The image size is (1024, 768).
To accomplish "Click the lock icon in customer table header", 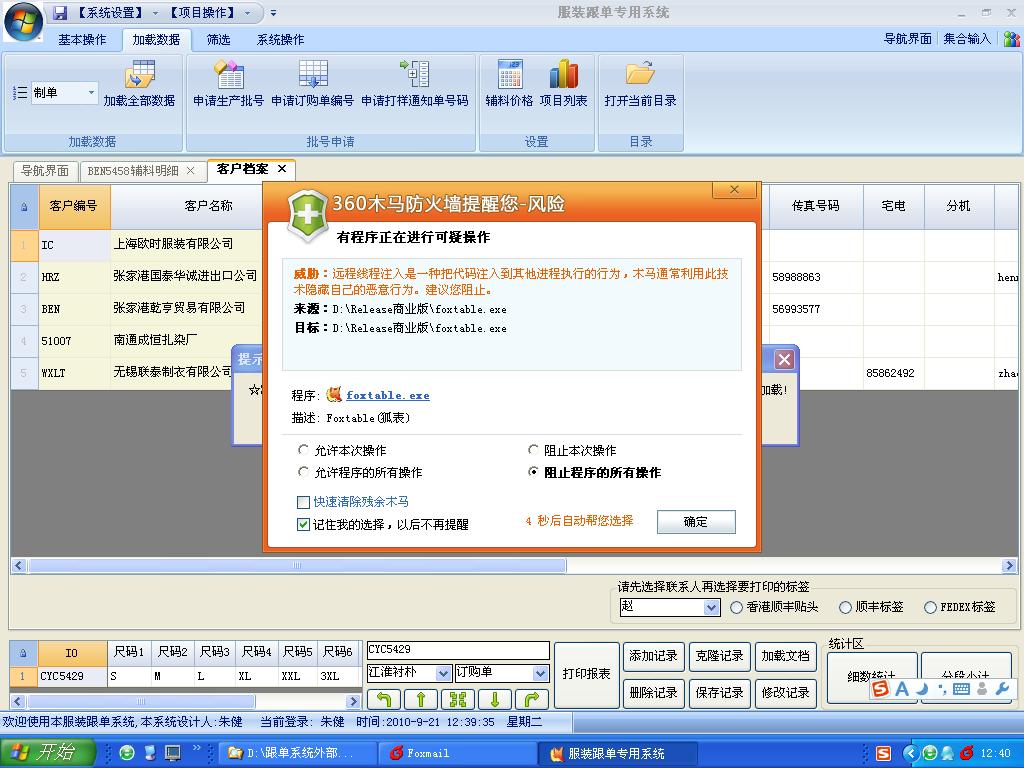I will (x=24, y=207).
